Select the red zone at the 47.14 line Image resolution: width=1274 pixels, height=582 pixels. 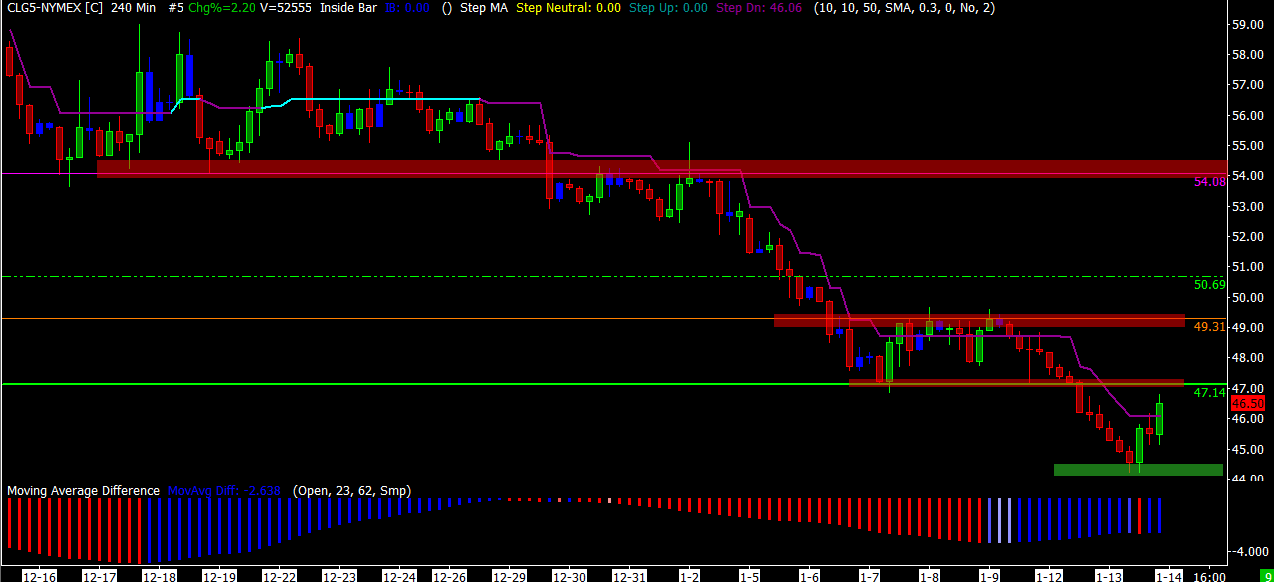[1015, 383]
